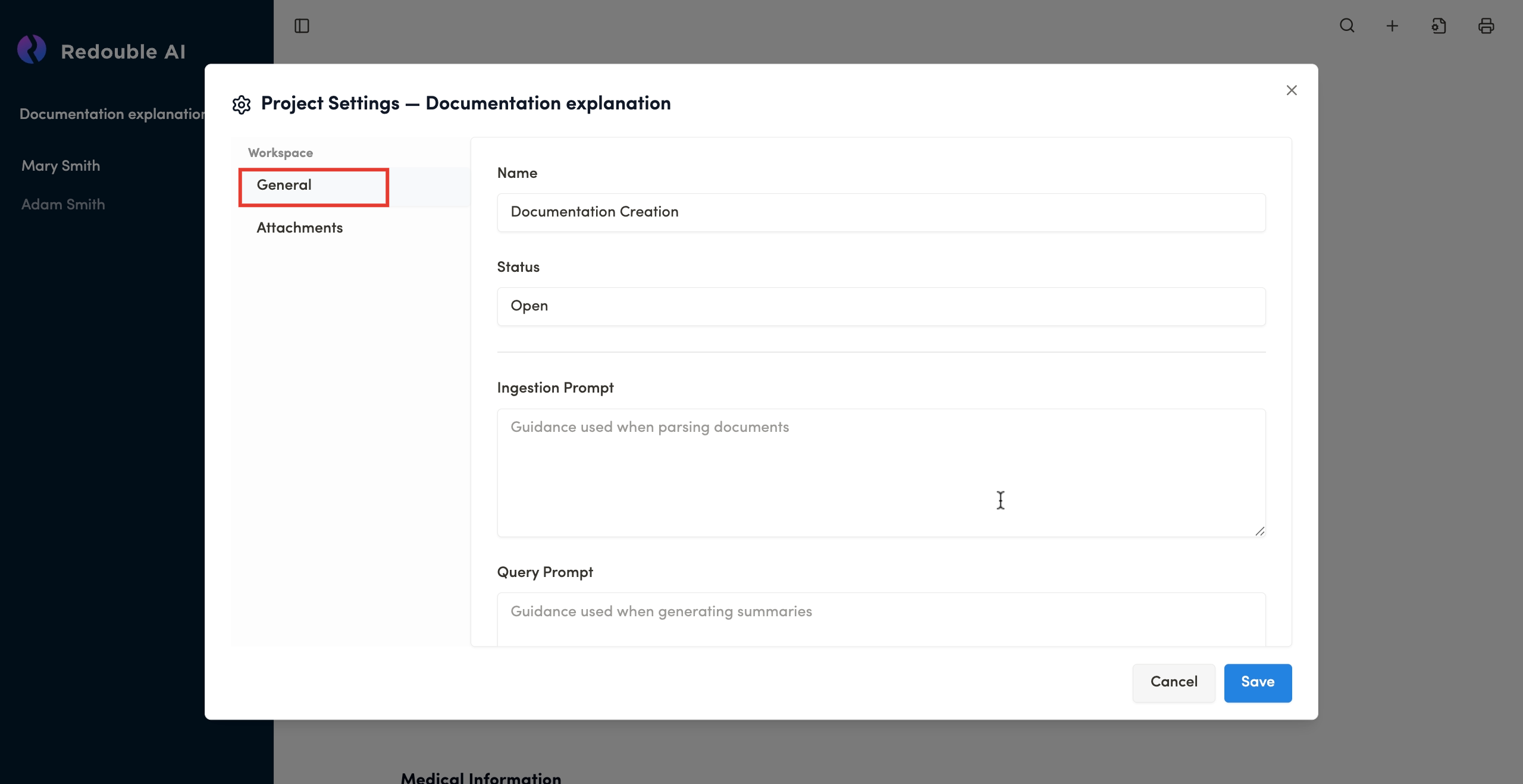
Task: Open Mary Smith in the sidebar
Action: (61, 166)
